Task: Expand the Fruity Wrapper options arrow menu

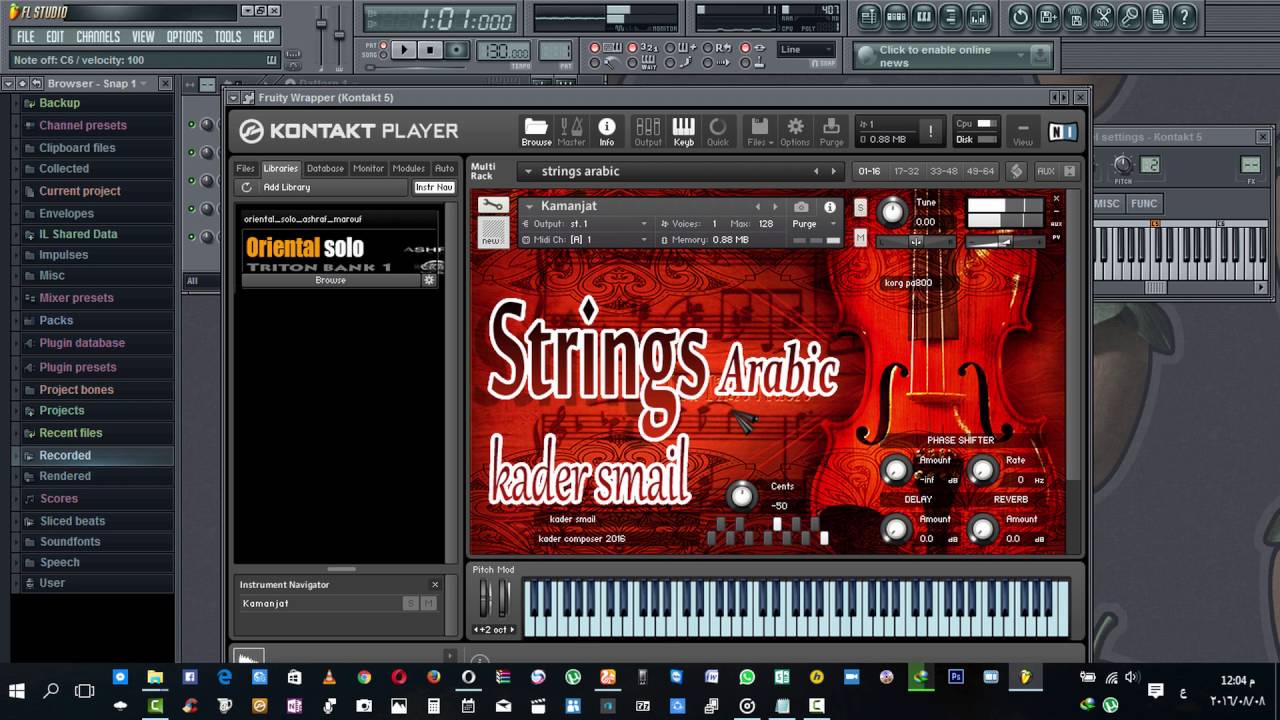Action: click(x=234, y=98)
